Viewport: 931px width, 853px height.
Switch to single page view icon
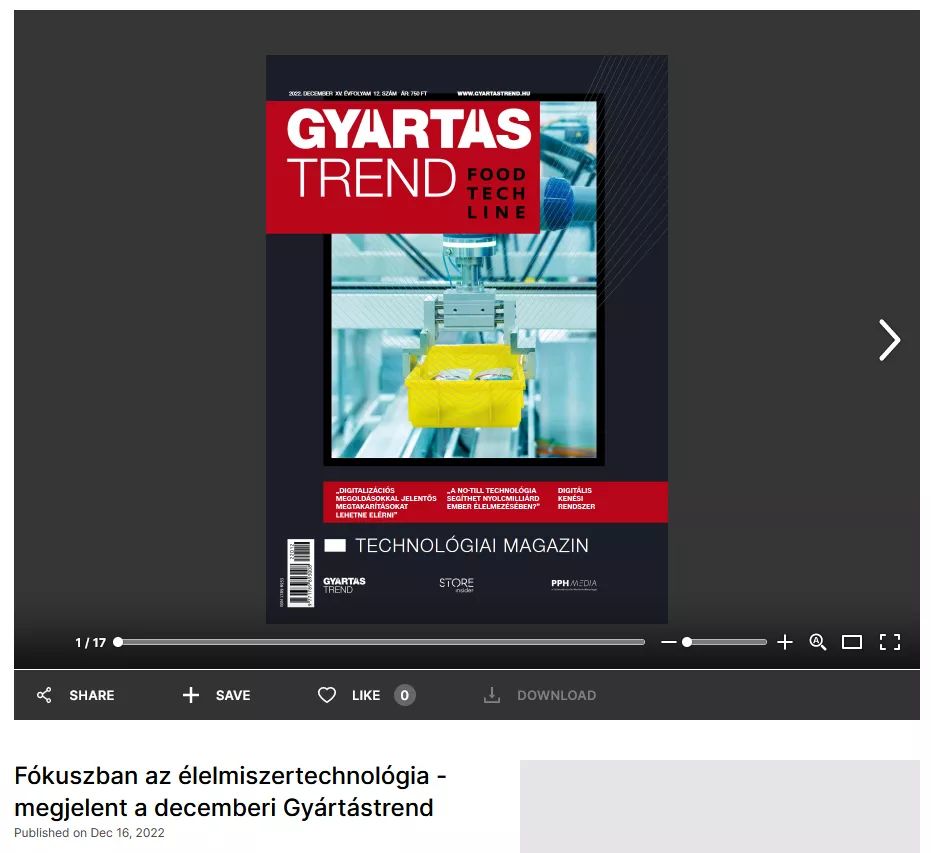click(851, 642)
